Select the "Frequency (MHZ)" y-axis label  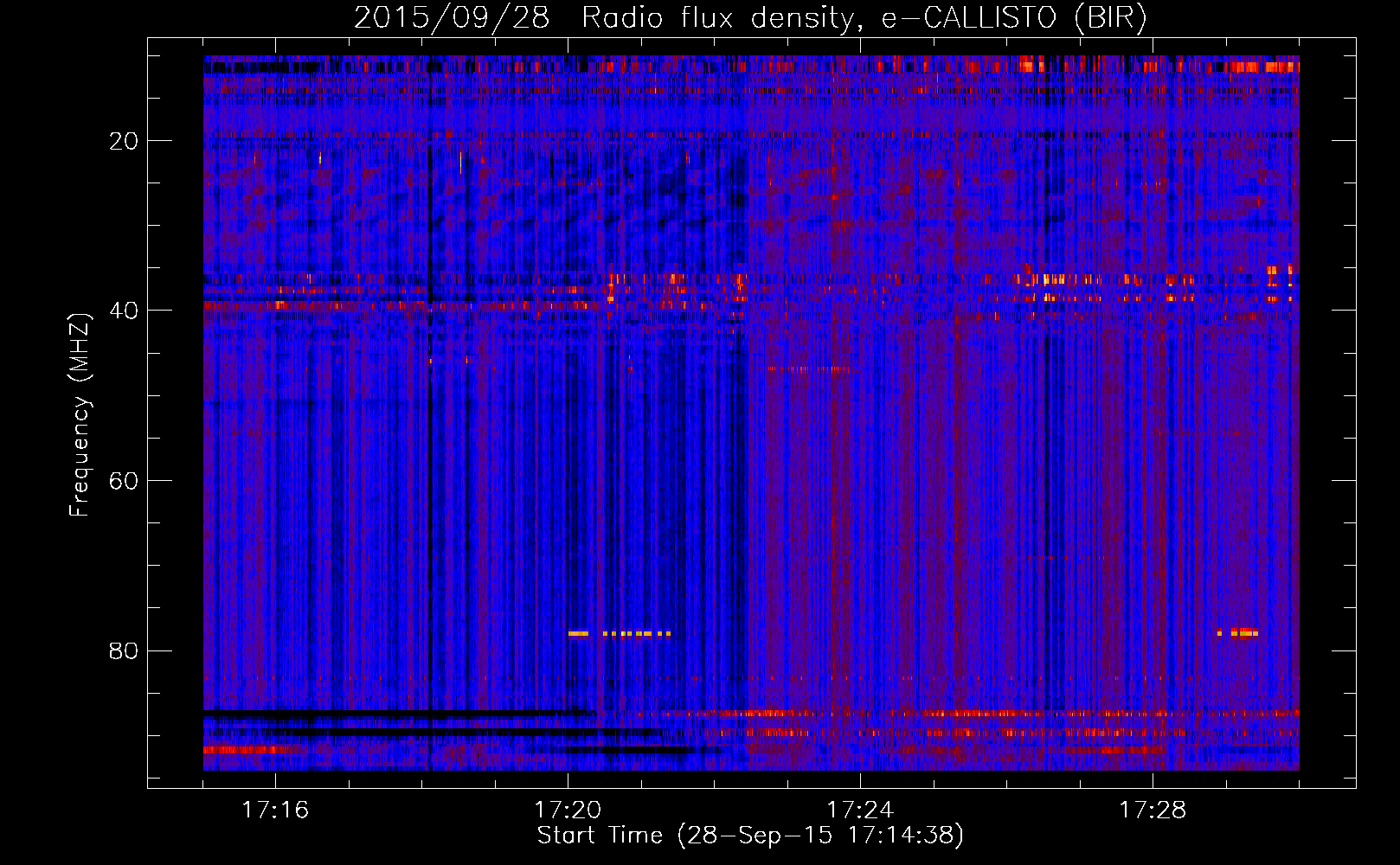tap(80, 415)
